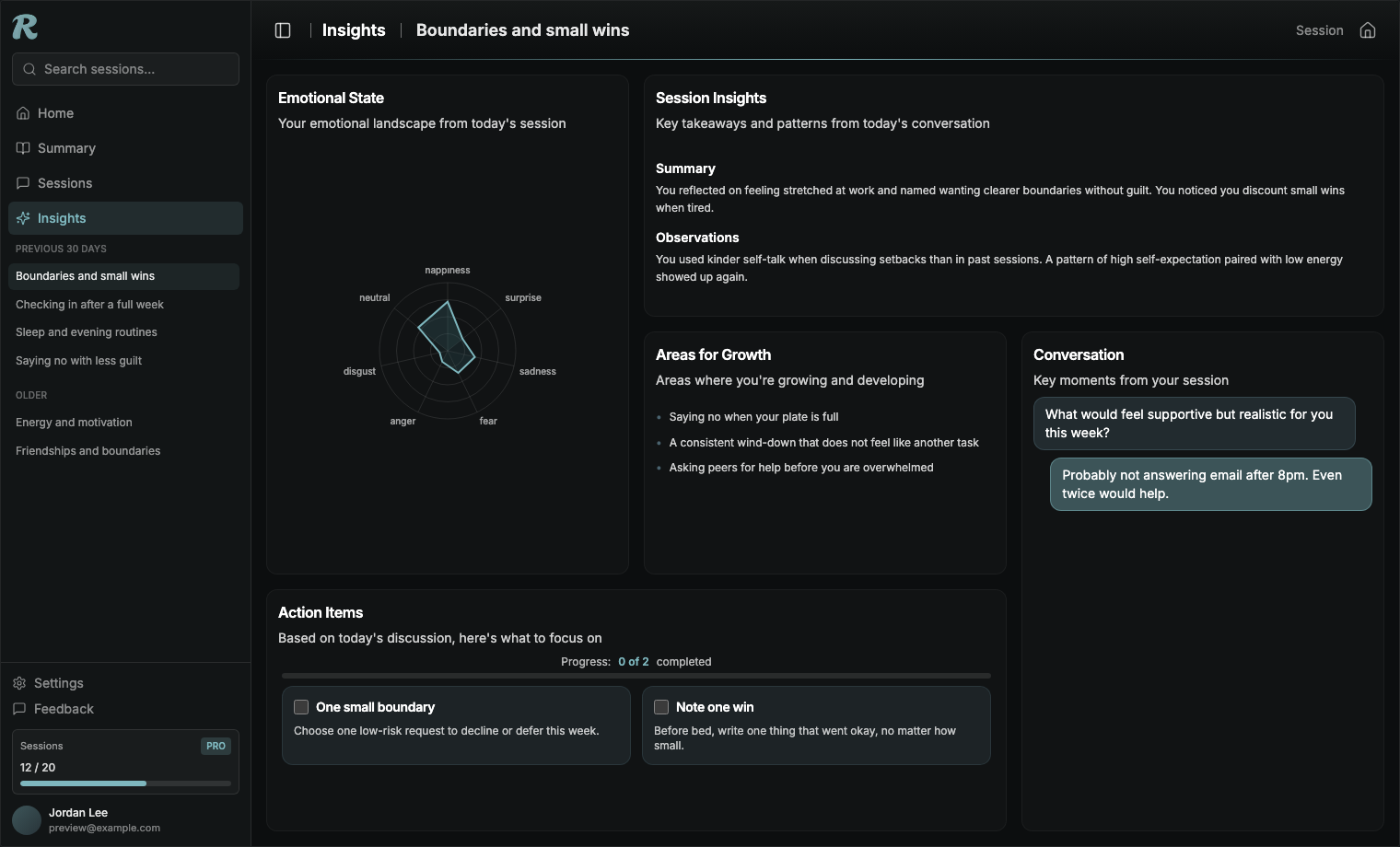Click the action items progress bar

point(636,676)
